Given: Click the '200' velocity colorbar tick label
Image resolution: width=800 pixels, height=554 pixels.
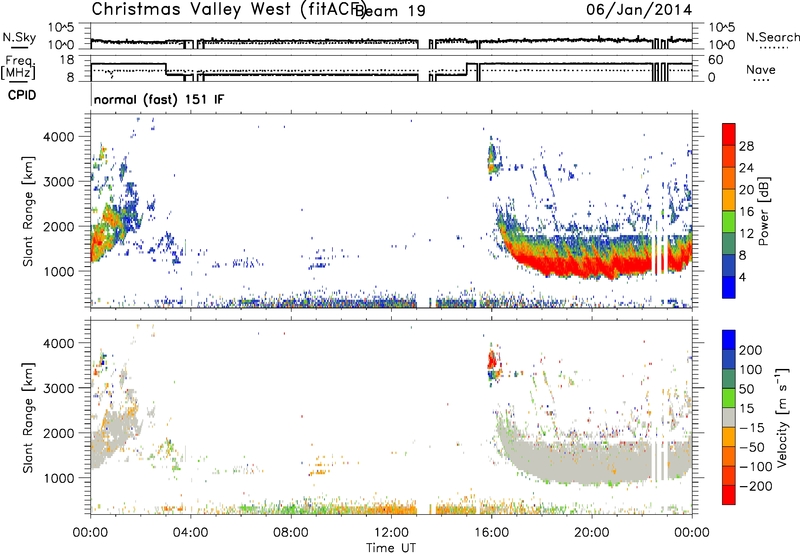Looking at the screenshot, I should (751, 350).
